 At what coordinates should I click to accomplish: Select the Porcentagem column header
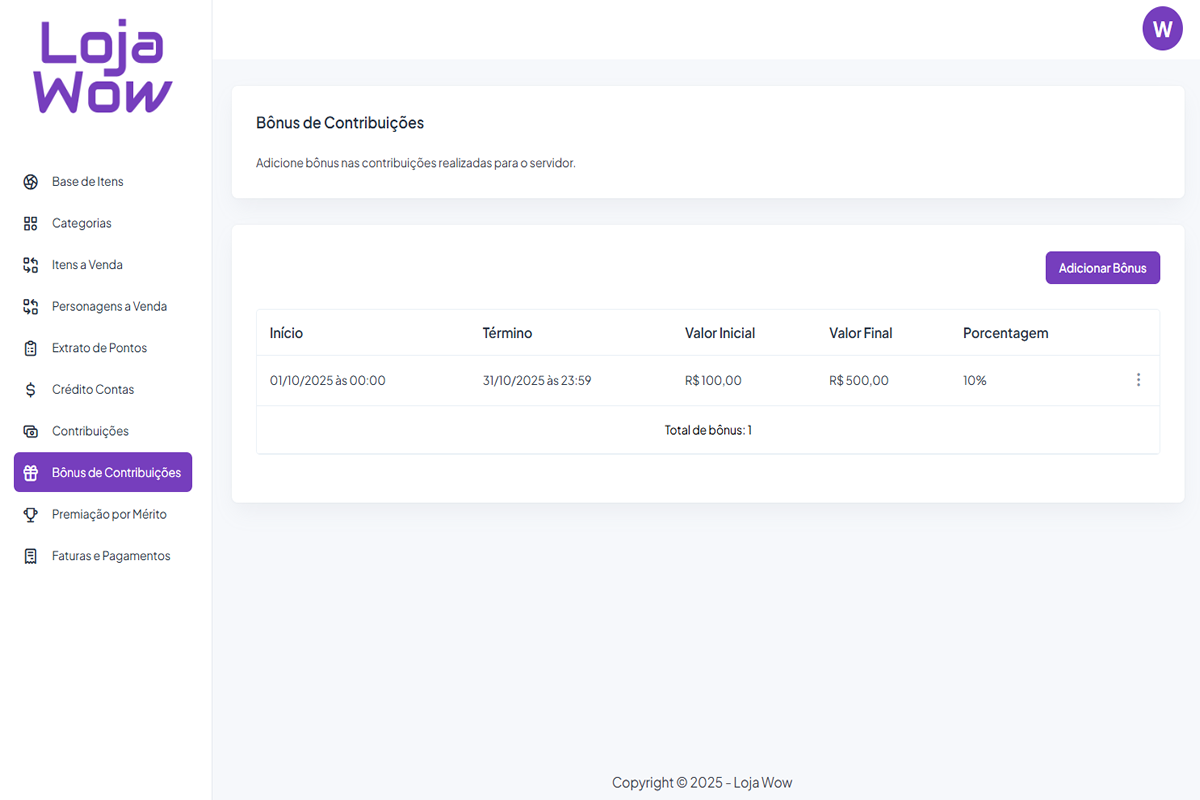(x=1005, y=333)
